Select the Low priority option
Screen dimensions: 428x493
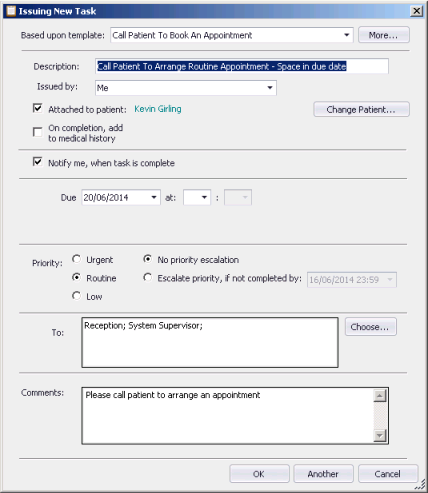(x=76, y=296)
